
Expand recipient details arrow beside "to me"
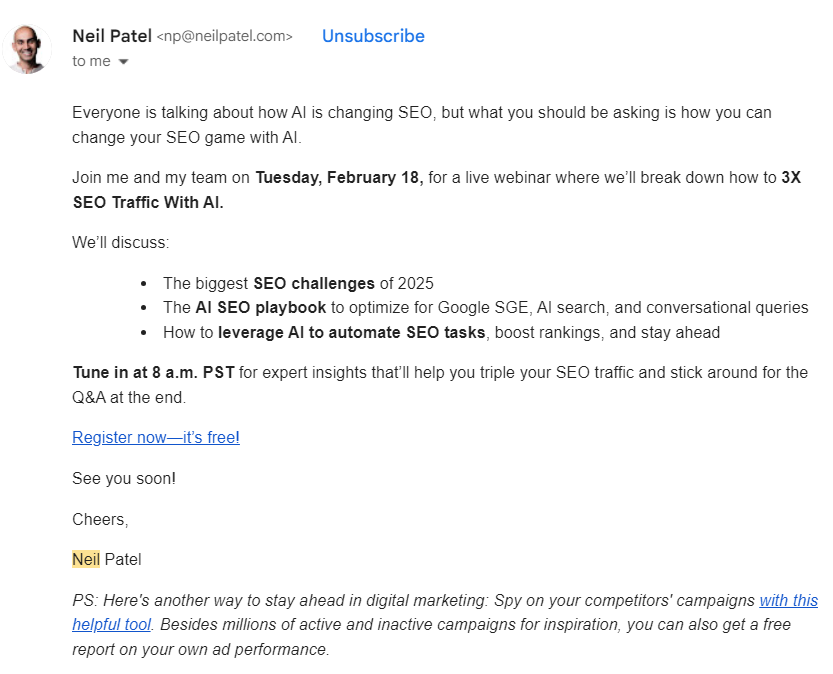(123, 62)
